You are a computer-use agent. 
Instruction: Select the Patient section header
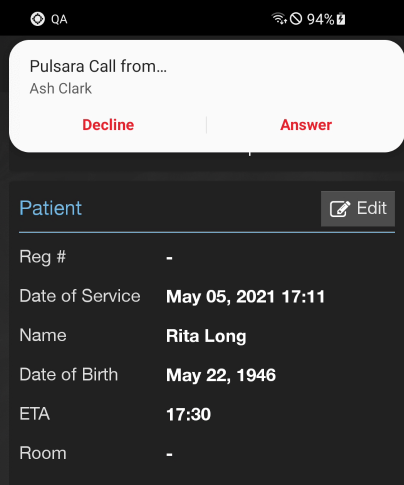pyautogui.click(x=50, y=208)
